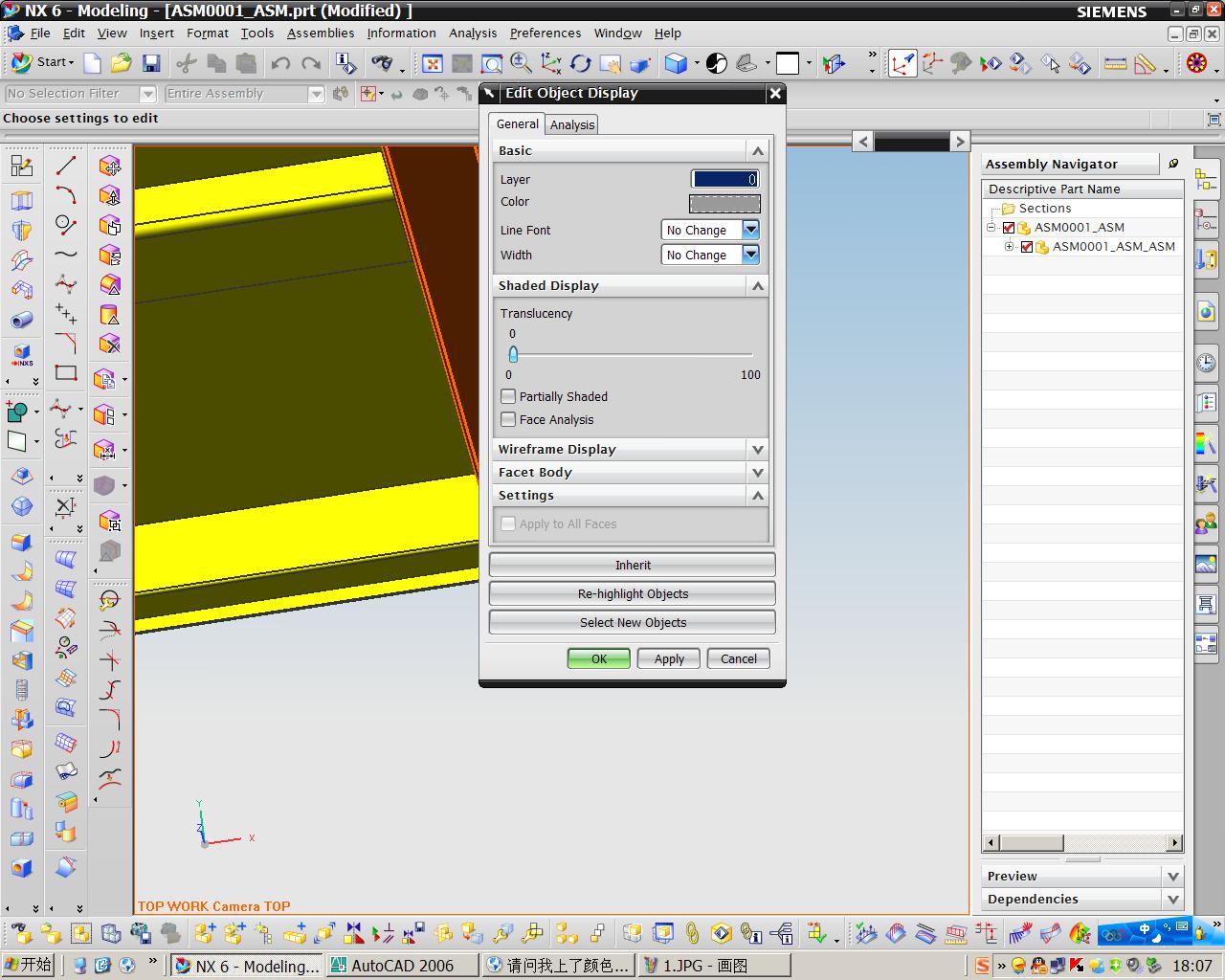The image size is (1225, 980).
Task: Open the Analysis menu in menu bar
Action: click(473, 33)
